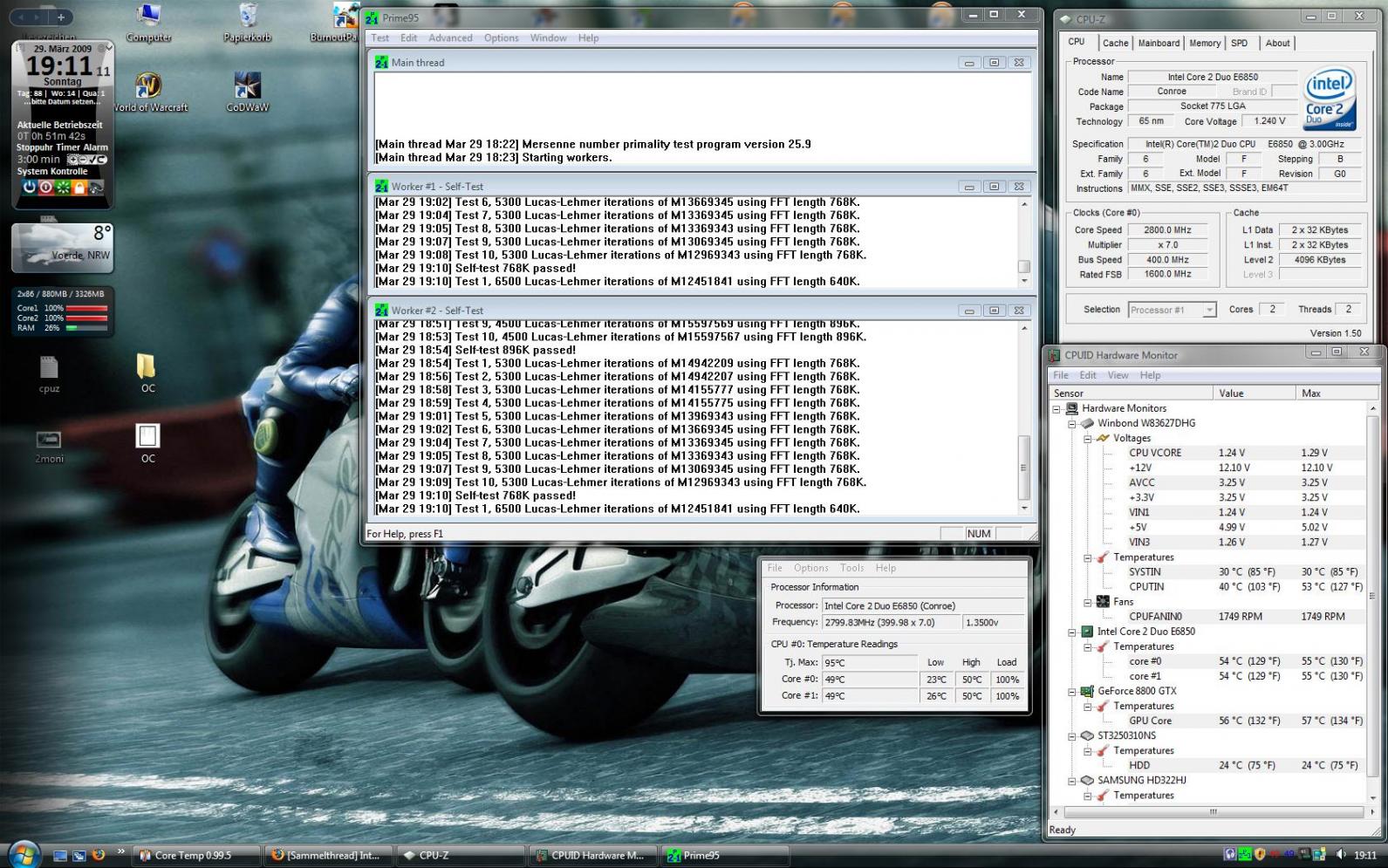The image size is (1388, 868).
Task: Open the Advanced menu in Prime95
Action: pos(450,38)
